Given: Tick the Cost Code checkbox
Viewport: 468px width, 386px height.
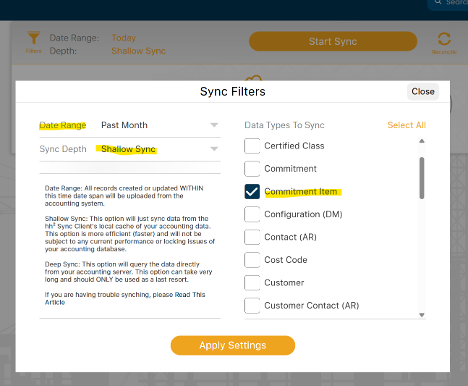Looking at the screenshot, I should tap(252, 260).
